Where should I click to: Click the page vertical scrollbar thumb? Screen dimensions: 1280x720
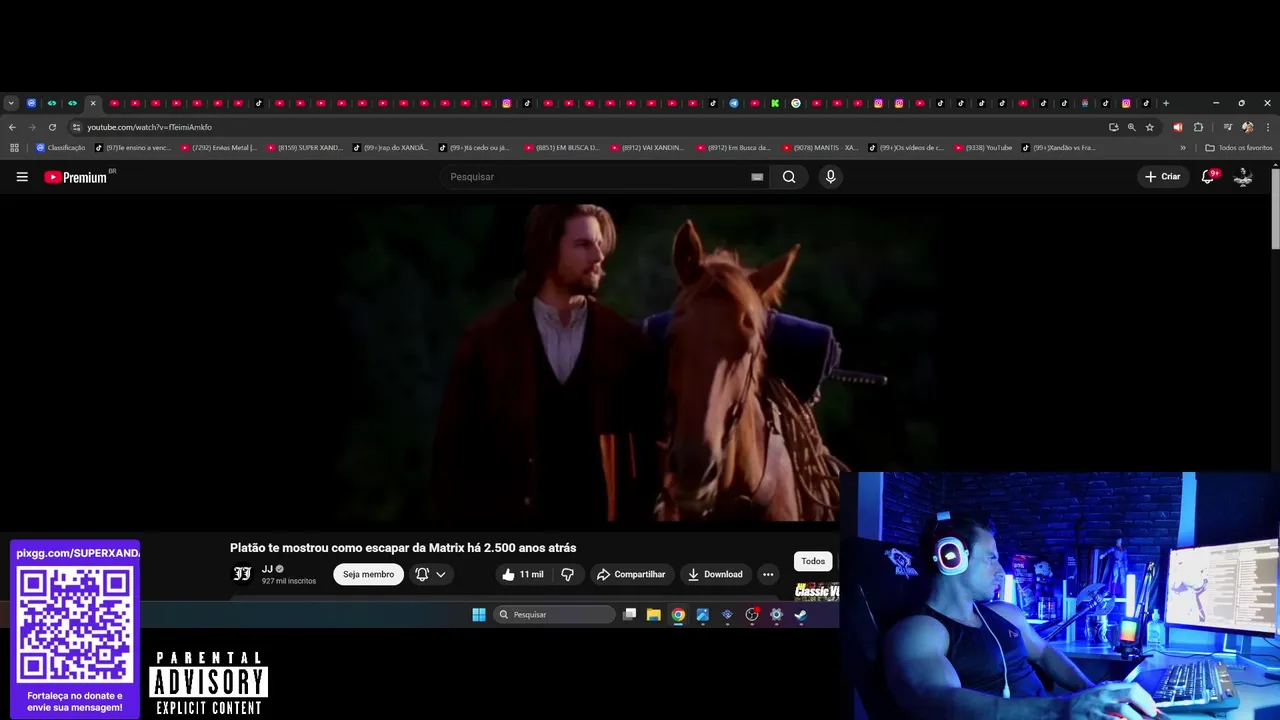click(1275, 208)
